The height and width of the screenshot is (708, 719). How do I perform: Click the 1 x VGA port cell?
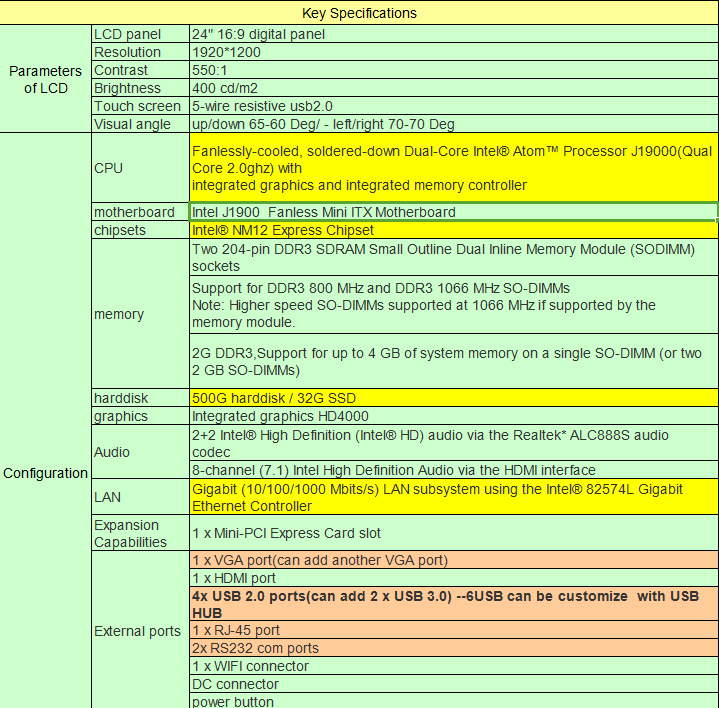[x=454, y=560]
